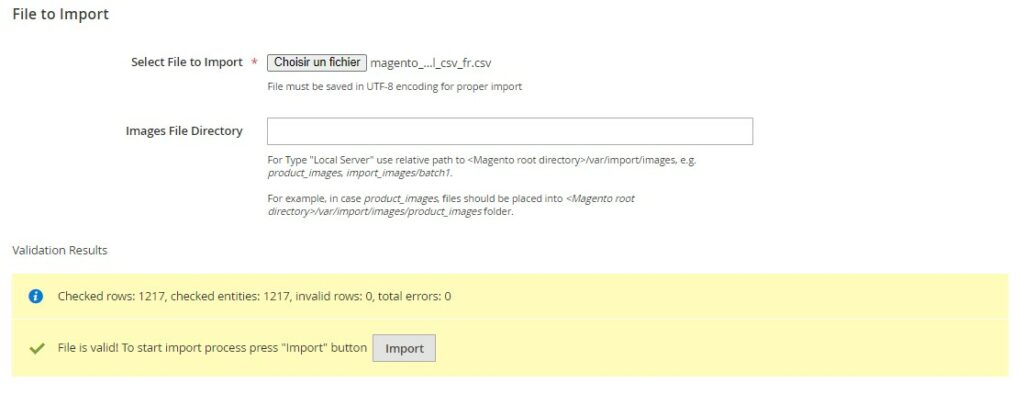This screenshot has width=1024, height=394.
Task: Click the selected filename magento_..._csv_fr.csv
Action: click(x=431, y=63)
